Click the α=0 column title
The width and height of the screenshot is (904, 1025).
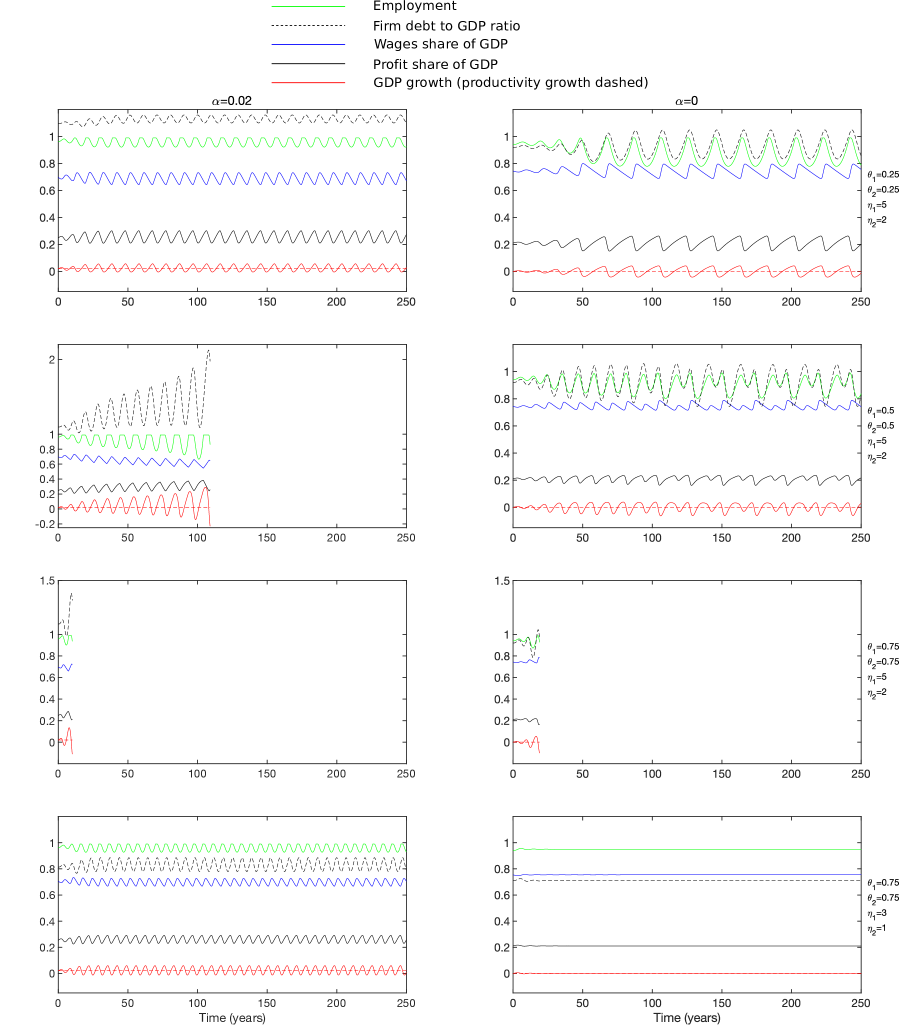(x=686, y=101)
